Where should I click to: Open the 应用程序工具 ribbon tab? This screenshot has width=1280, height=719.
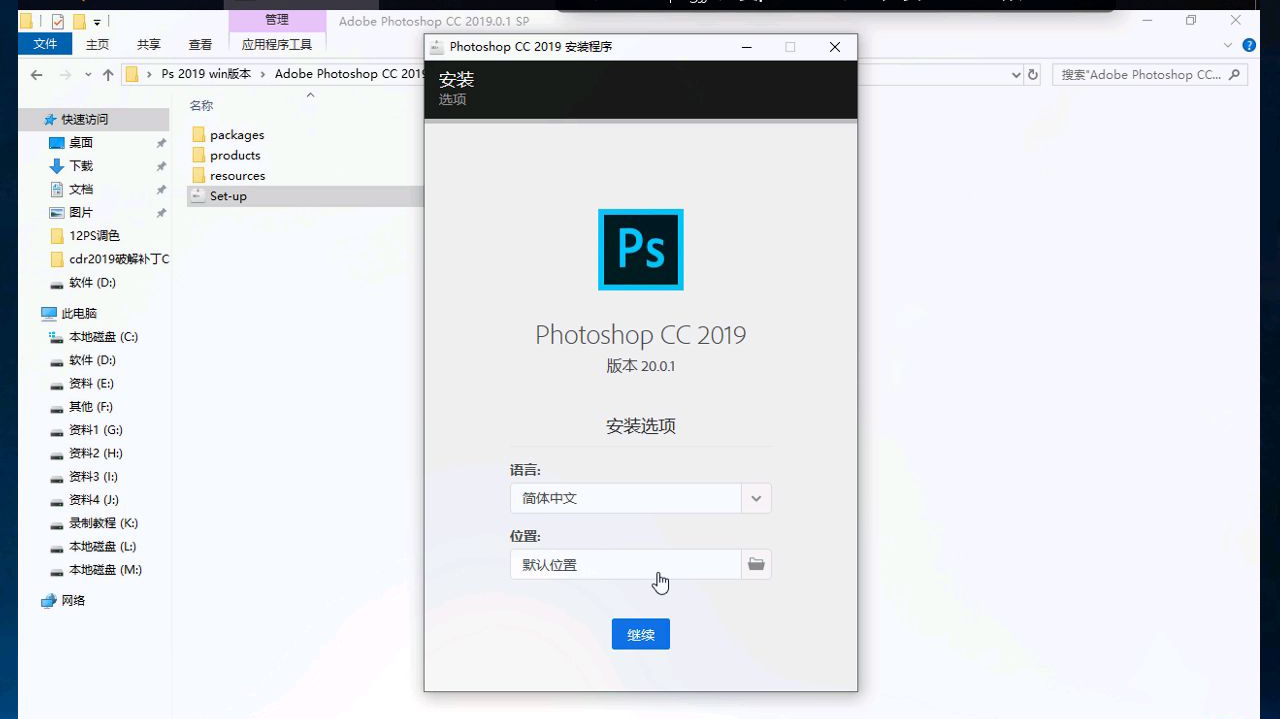point(277,44)
